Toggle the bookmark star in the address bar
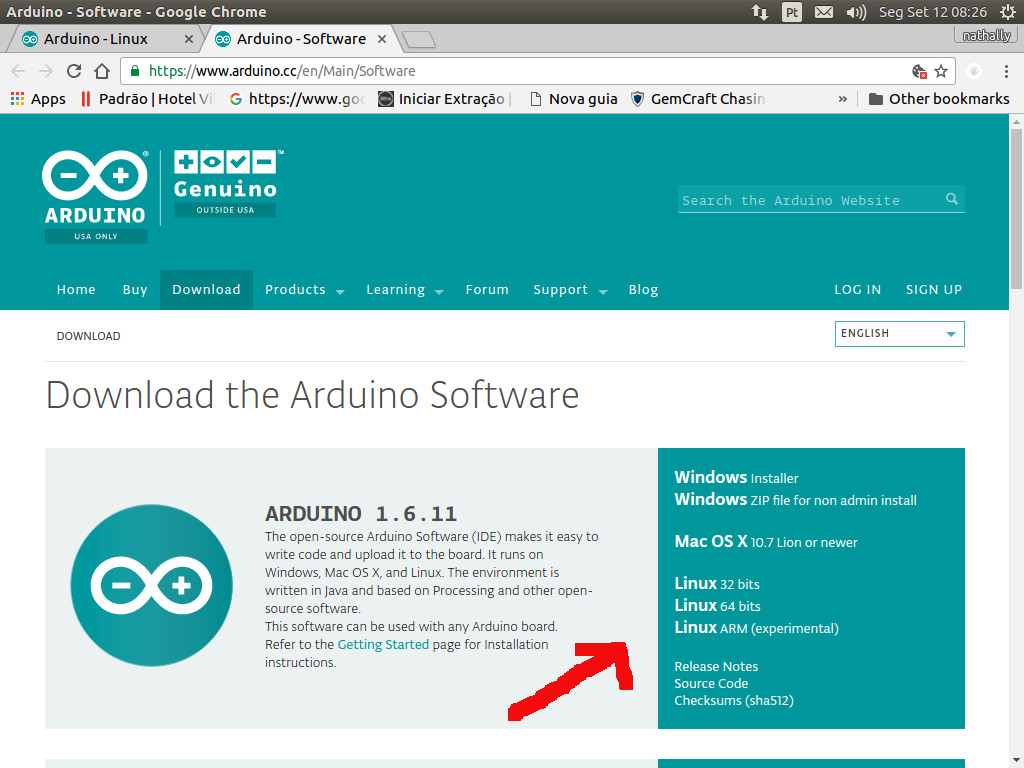Image resolution: width=1024 pixels, height=768 pixels. [x=942, y=71]
